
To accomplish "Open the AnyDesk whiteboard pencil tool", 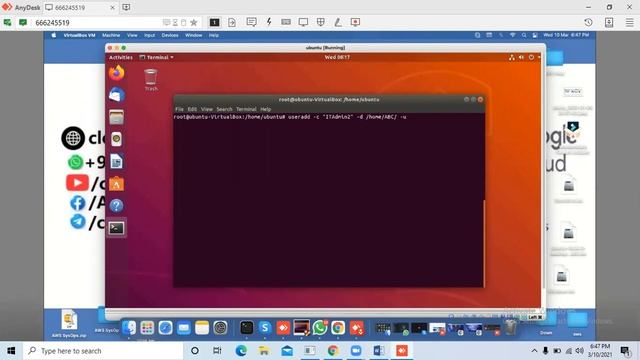I will (338, 22).
